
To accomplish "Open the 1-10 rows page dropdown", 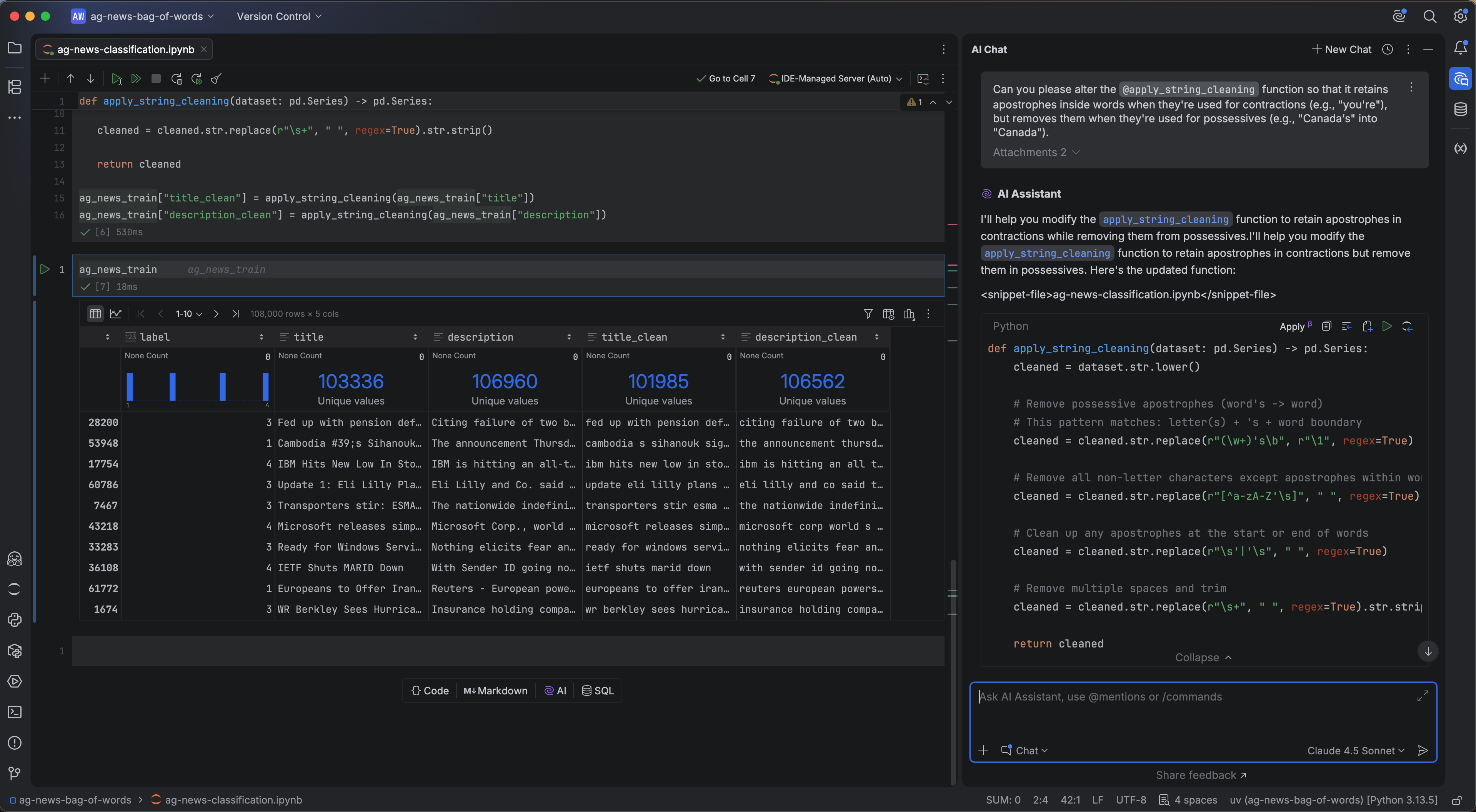I will pyautogui.click(x=188, y=314).
